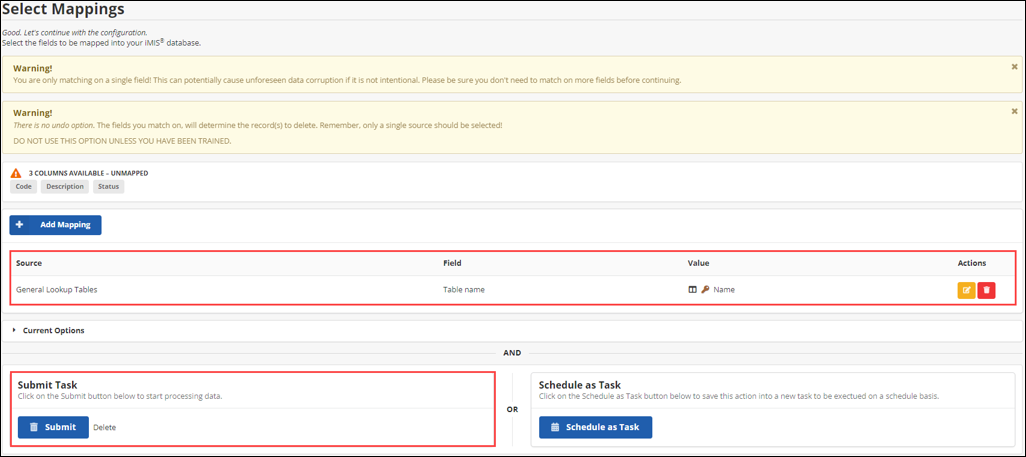The height and width of the screenshot is (457, 1026).
Task: Click the orange warning triangle icon
Action: (x=16, y=173)
